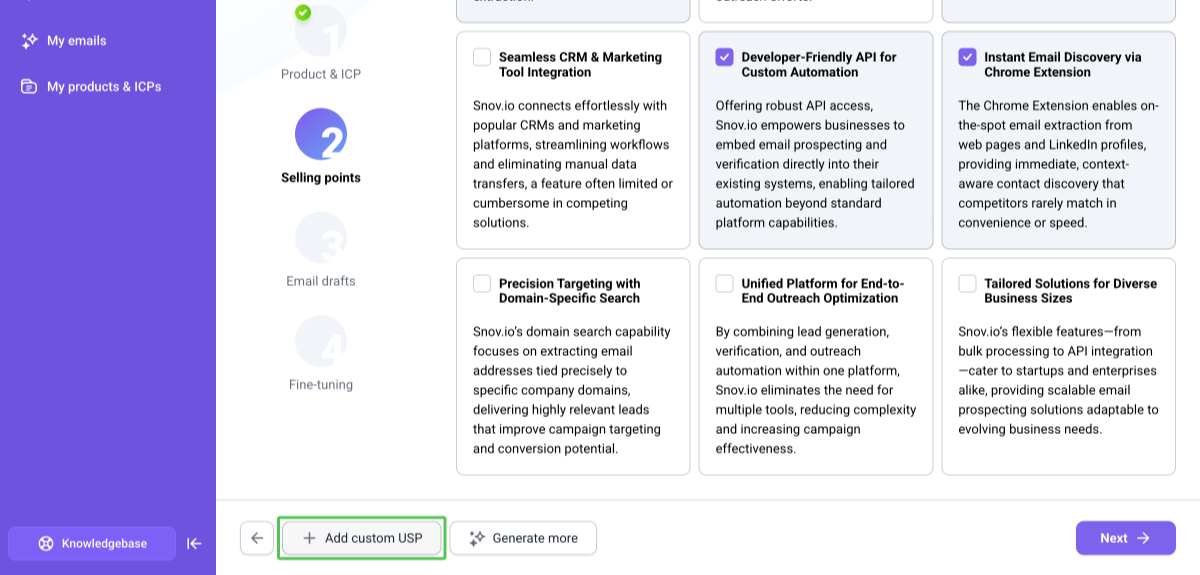Check Precision Targeting with Domain-Specific Search
The image size is (1200, 575).
[482, 283]
